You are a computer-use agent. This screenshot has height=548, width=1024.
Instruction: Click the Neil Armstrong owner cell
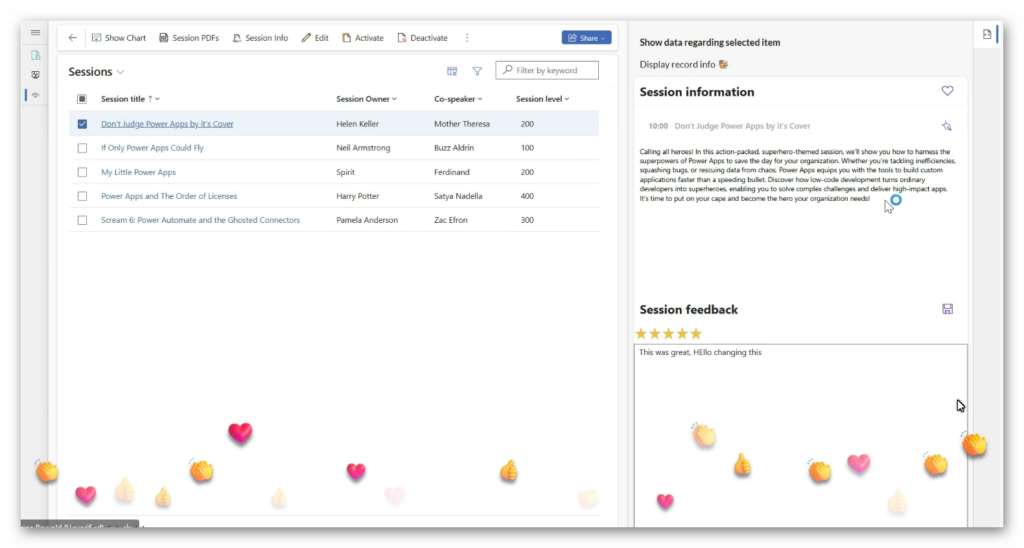pyautogui.click(x=363, y=148)
